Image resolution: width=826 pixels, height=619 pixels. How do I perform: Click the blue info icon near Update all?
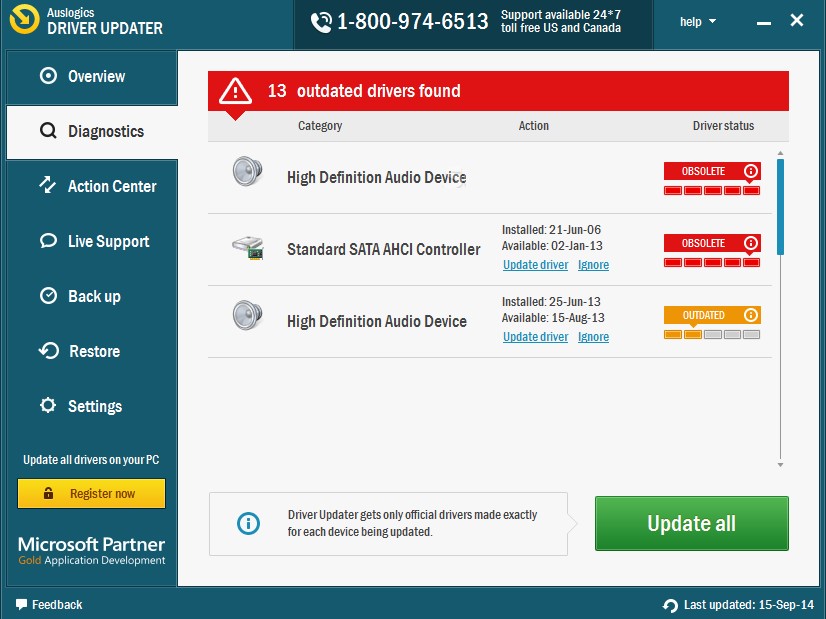[248, 523]
